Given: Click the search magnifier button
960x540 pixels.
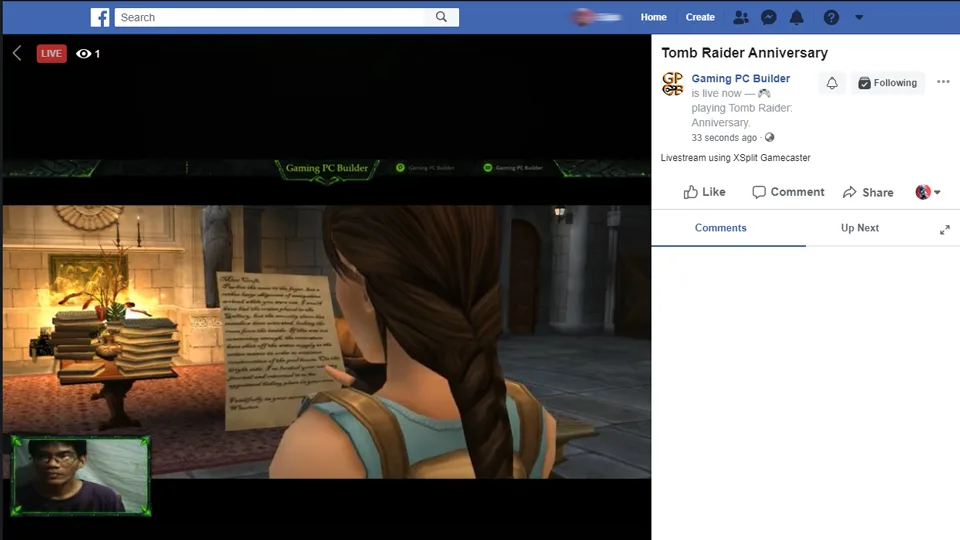Looking at the screenshot, I should tap(441, 17).
